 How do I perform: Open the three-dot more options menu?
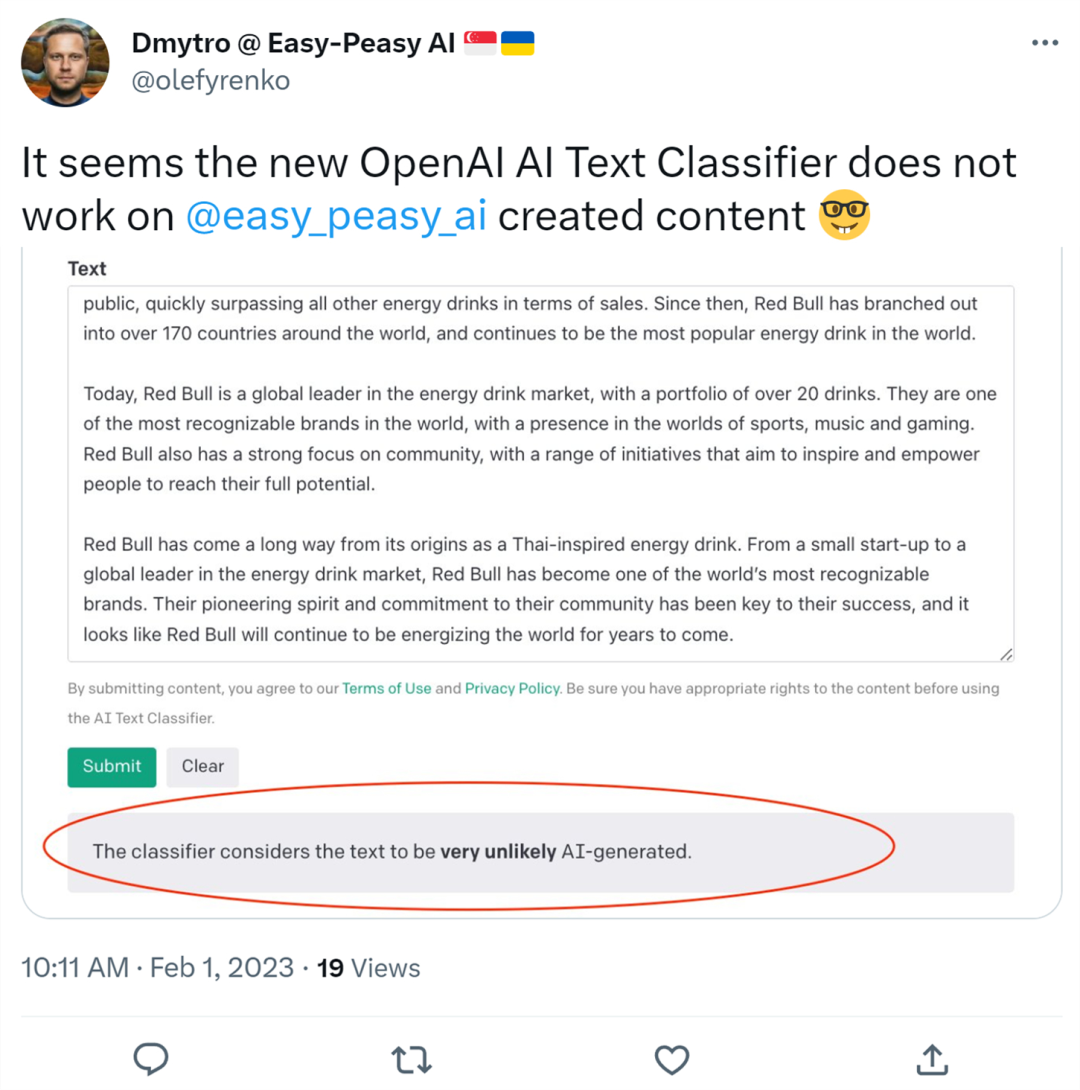(x=1044, y=44)
